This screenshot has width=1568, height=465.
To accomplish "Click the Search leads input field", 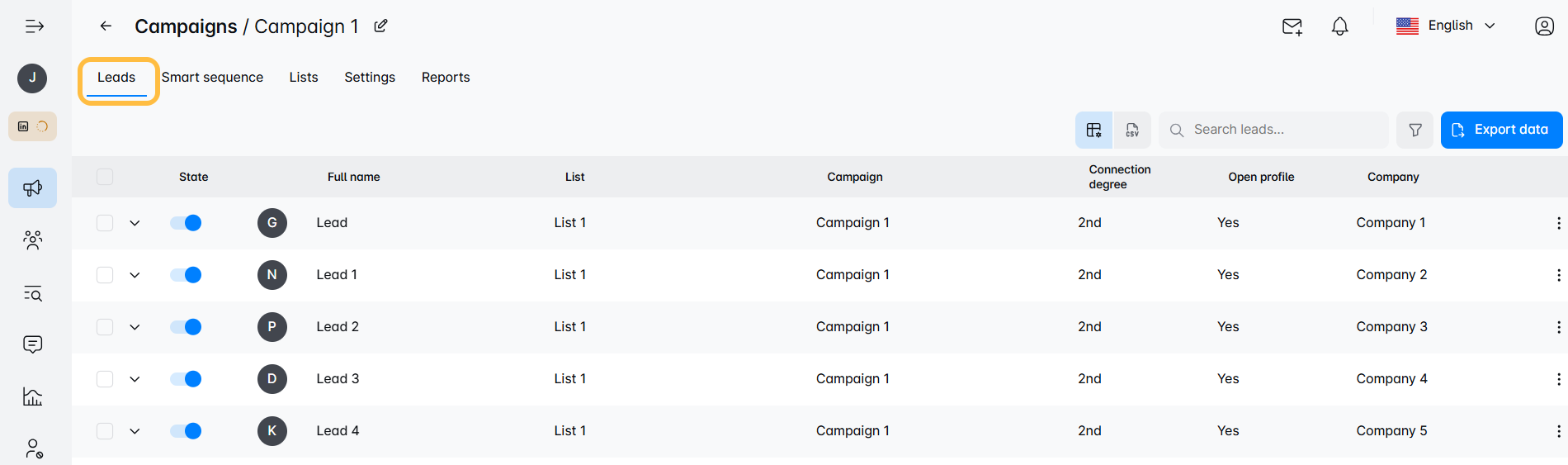I will coord(1273,130).
